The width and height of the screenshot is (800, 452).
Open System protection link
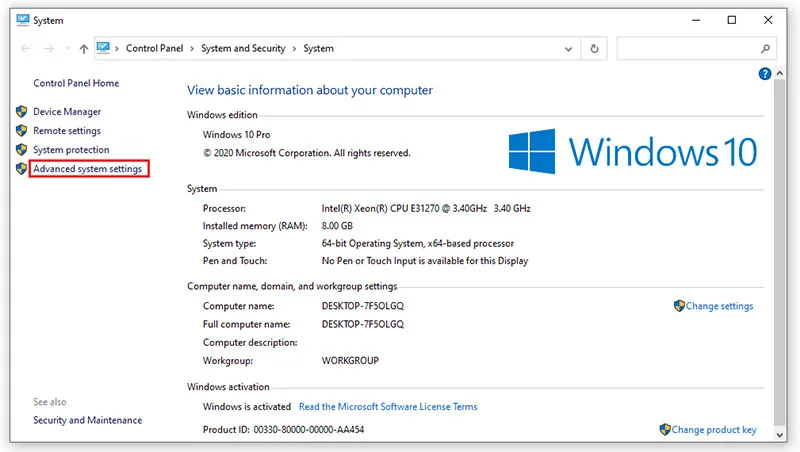(x=71, y=149)
